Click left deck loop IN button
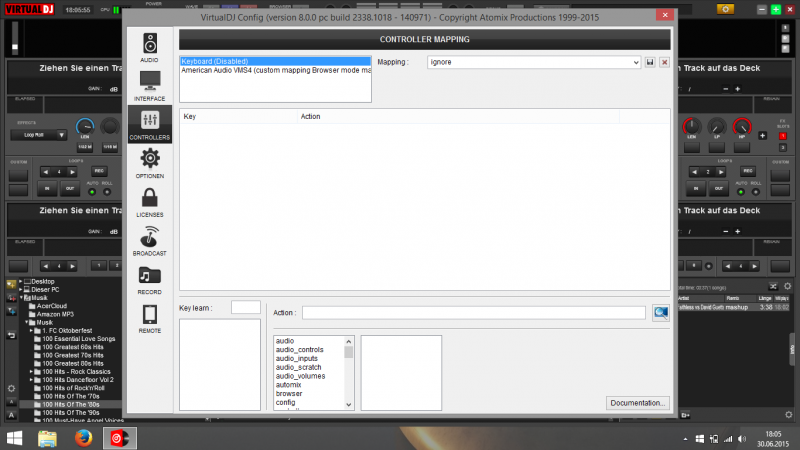This screenshot has height=450, width=800. click(47, 188)
